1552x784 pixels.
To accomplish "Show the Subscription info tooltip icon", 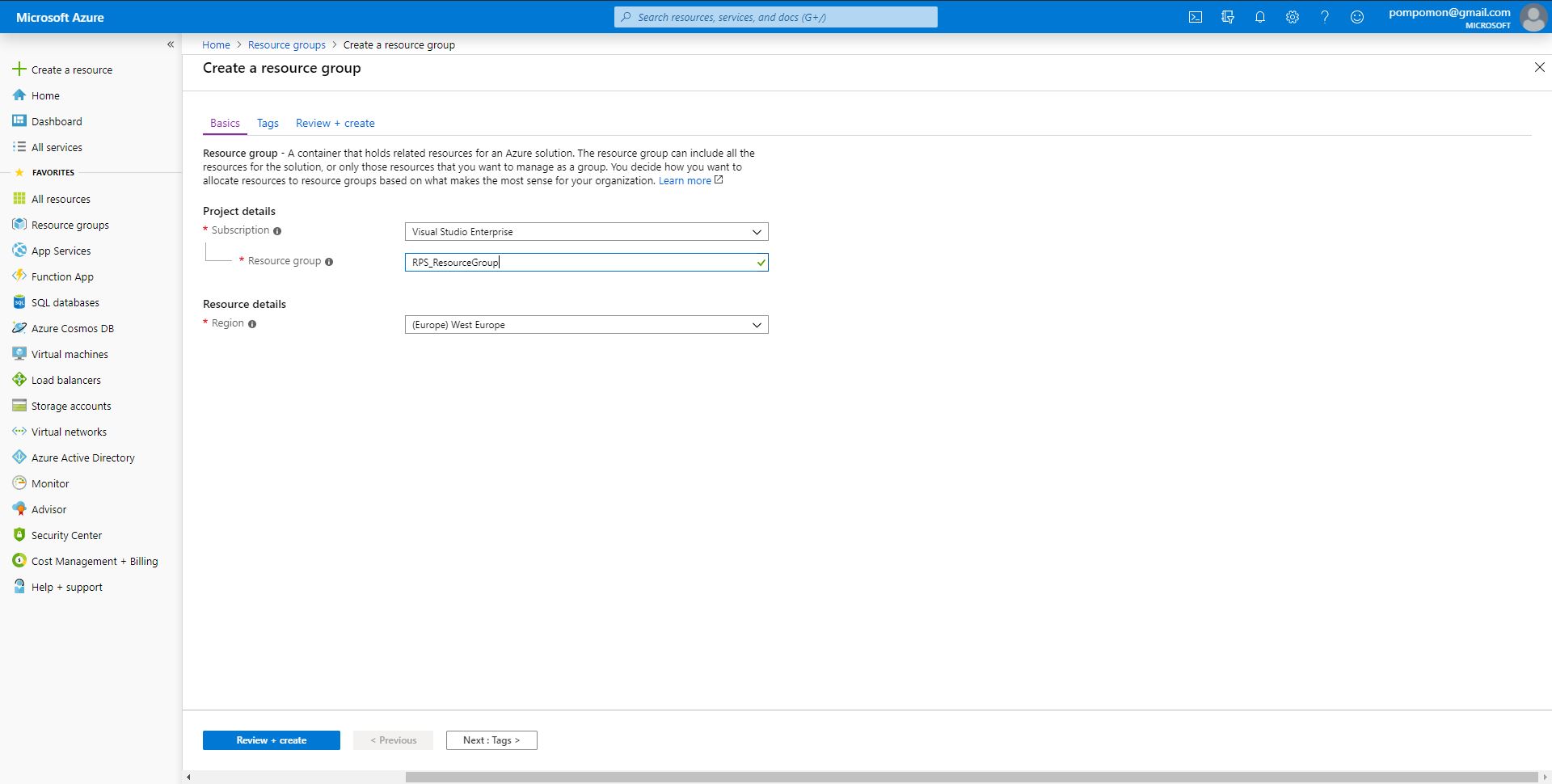I will coord(277,231).
